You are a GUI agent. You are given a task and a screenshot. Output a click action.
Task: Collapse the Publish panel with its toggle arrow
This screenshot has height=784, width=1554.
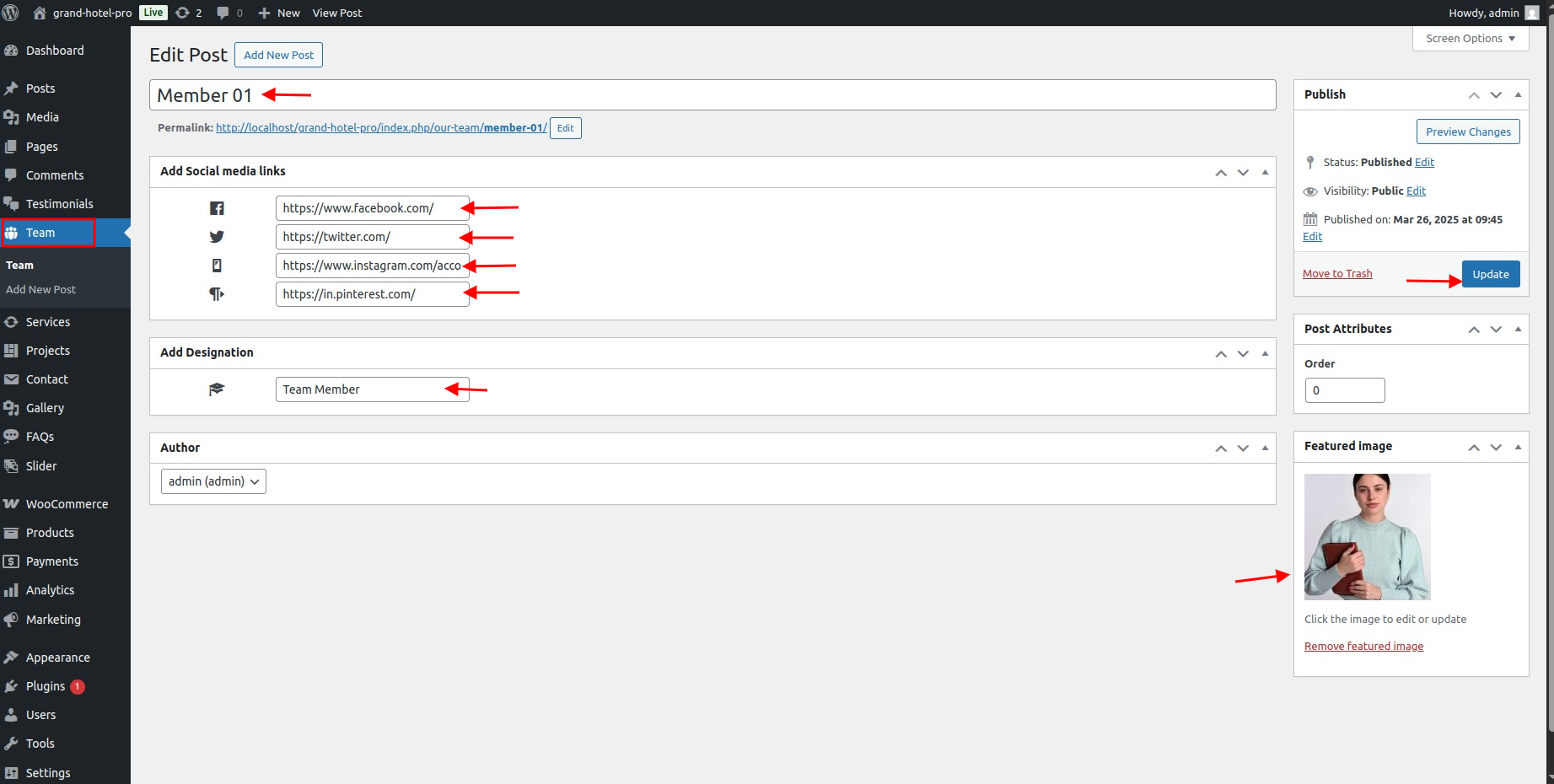[1518, 94]
